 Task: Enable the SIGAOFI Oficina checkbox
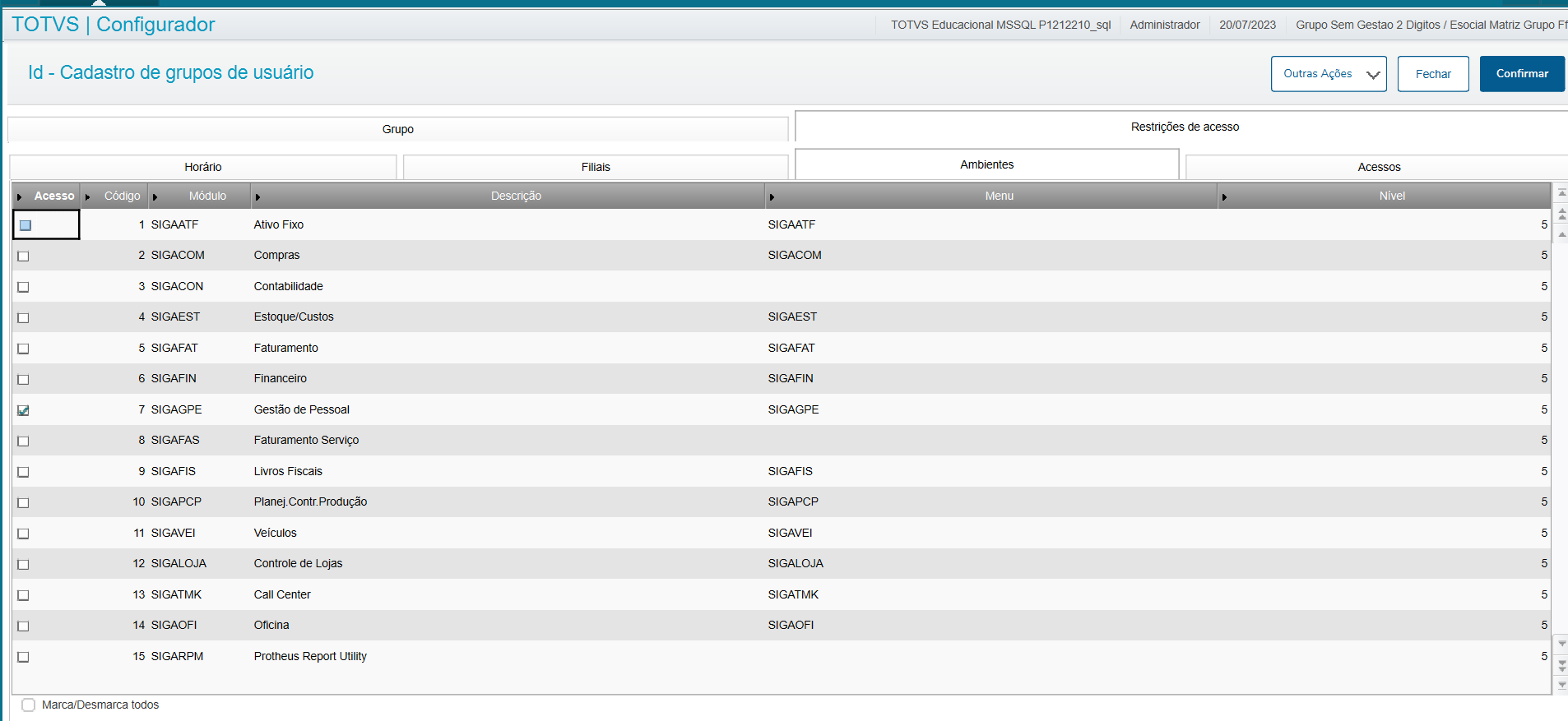(x=23, y=626)
